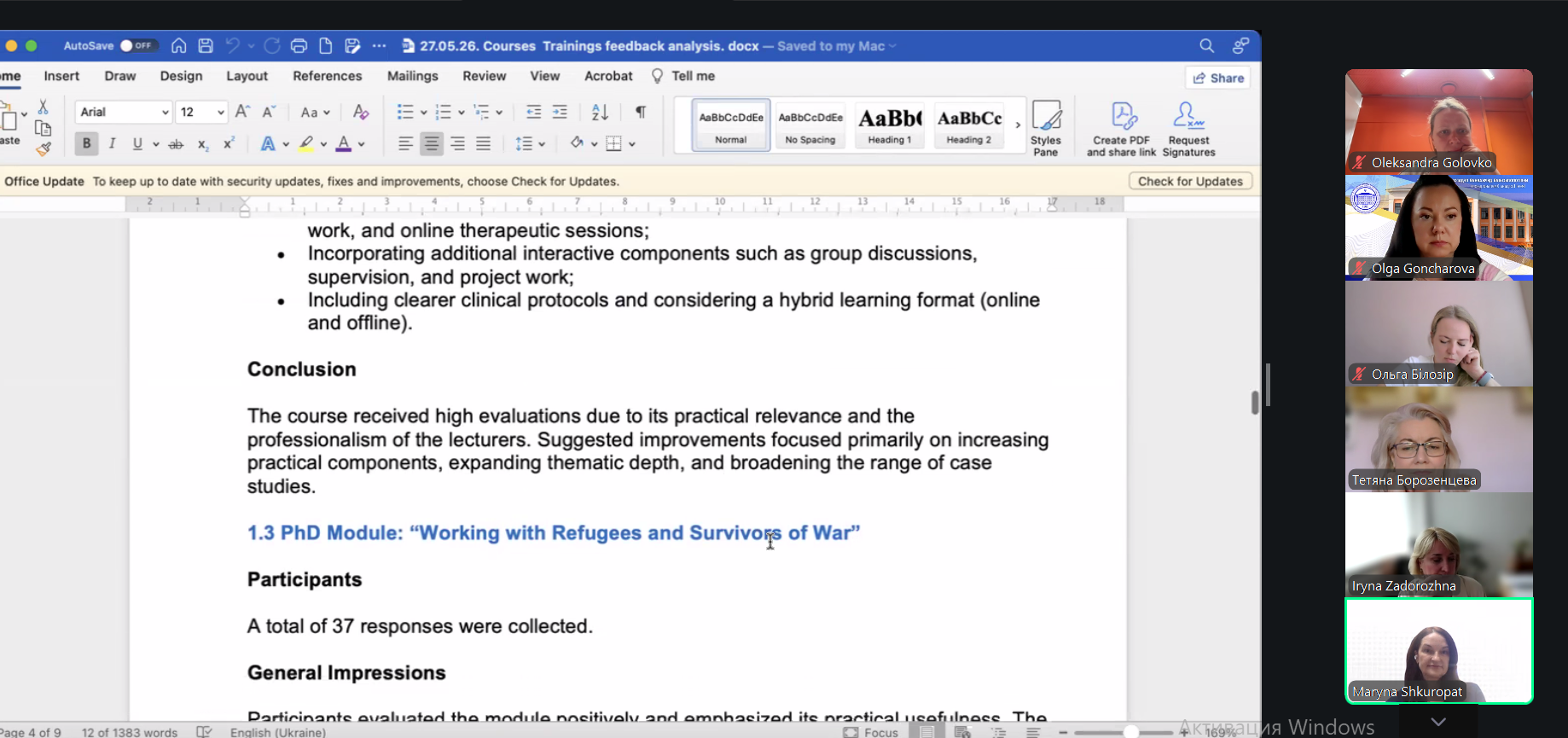Expand the borders dropdown arrow

point(632,144)
